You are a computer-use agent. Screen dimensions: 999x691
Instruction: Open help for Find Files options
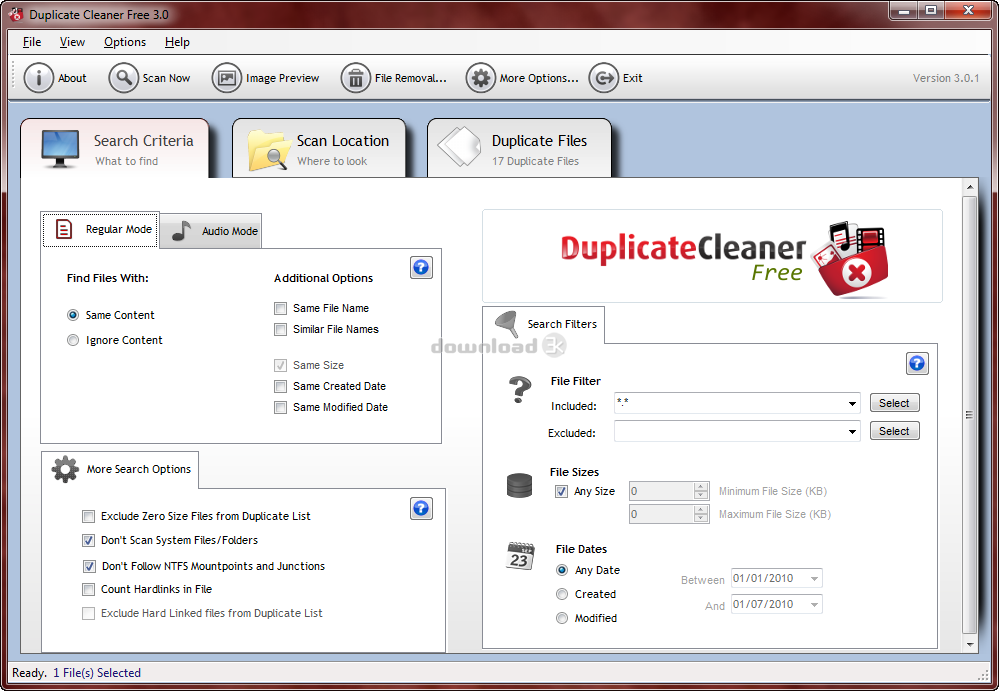click(x=421, y=267)
